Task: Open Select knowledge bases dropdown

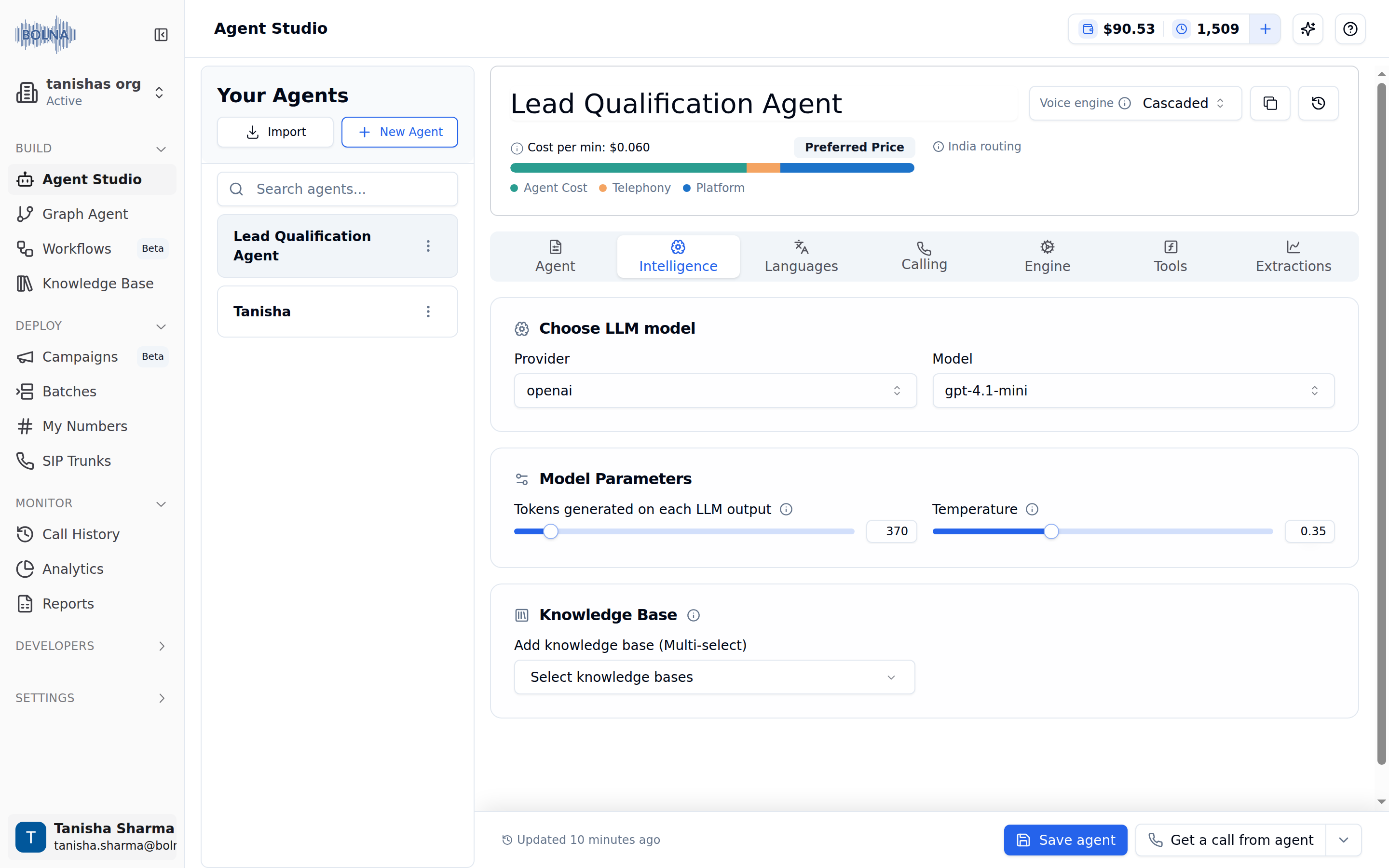Action: (714, 678)
